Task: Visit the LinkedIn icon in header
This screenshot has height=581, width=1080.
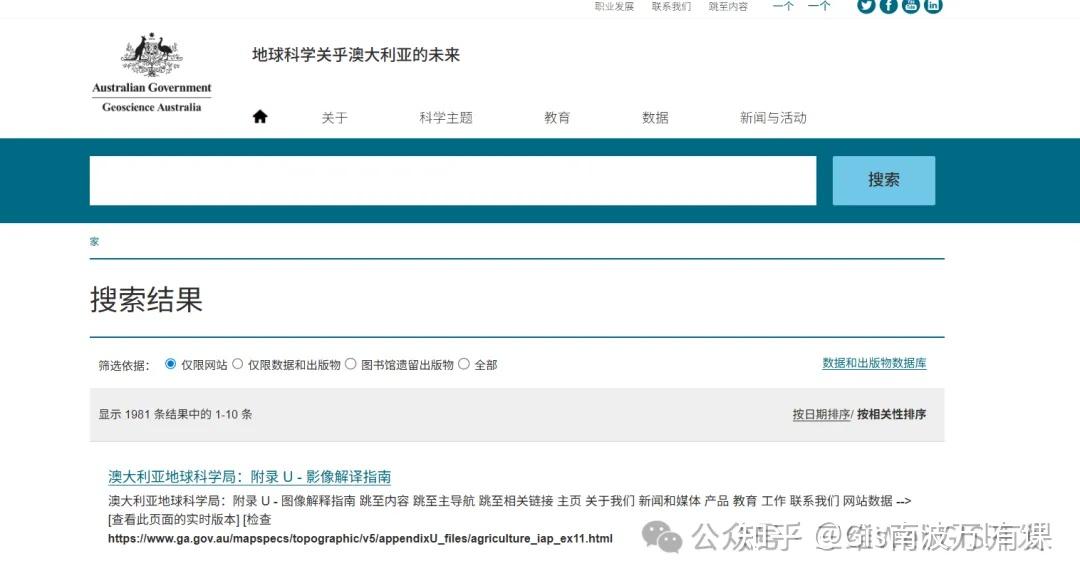Action: [932, 6]
